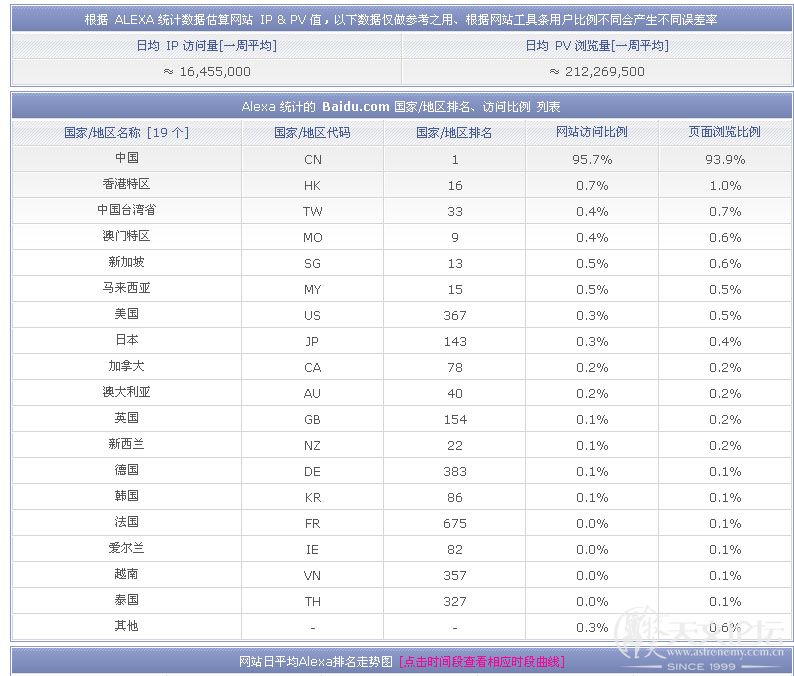Select the 中国 row name cell
The image size is (794, 676).
(127, 158)
